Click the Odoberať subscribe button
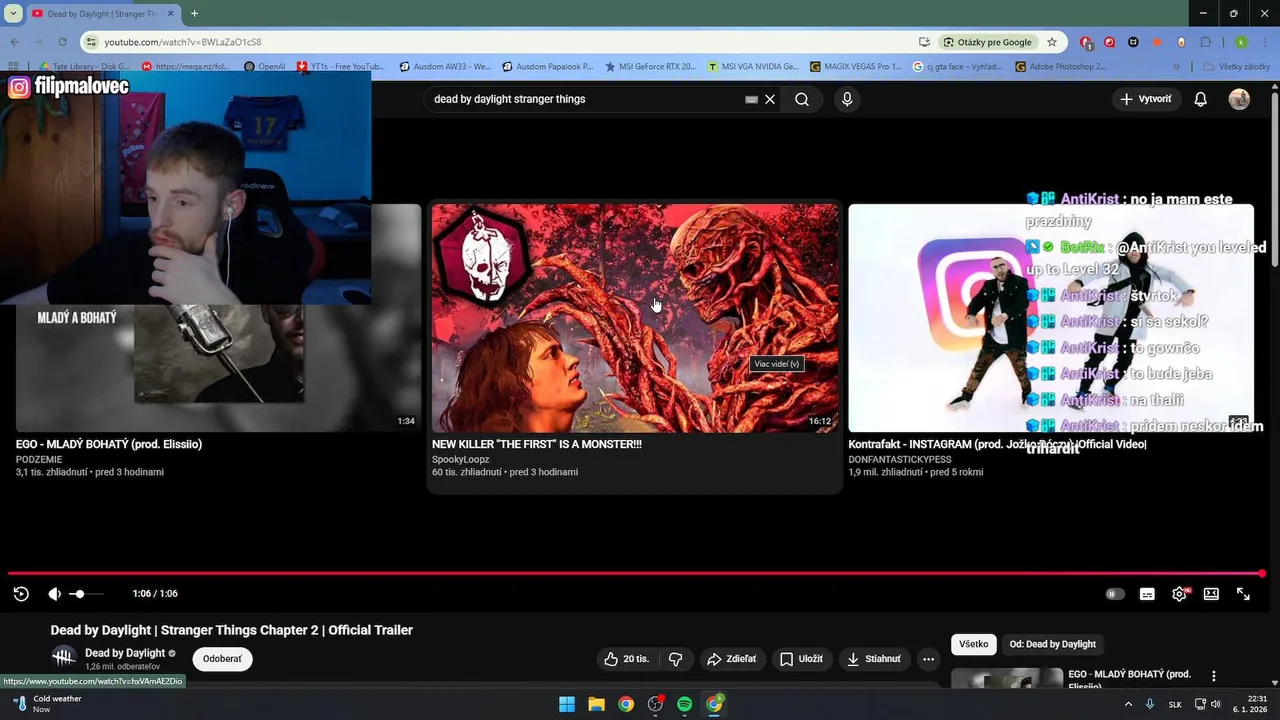Image resolution: width=1280 pixels, height=720 pixels. (x=222, y=659)
